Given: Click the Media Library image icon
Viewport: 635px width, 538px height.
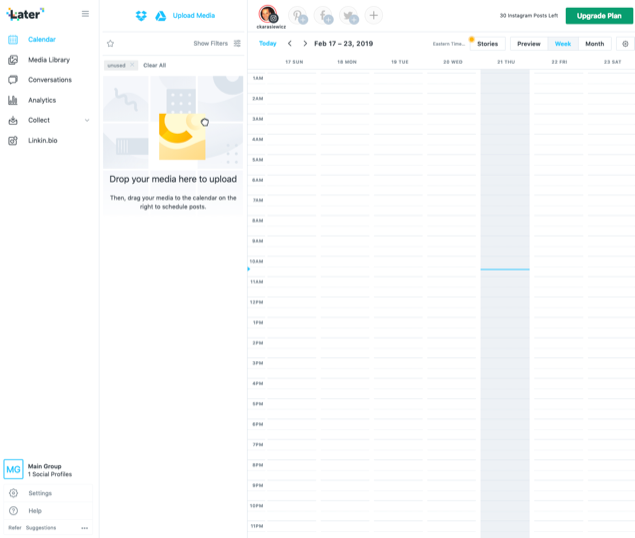Looking at the screenshot, I should coord(13,60).
